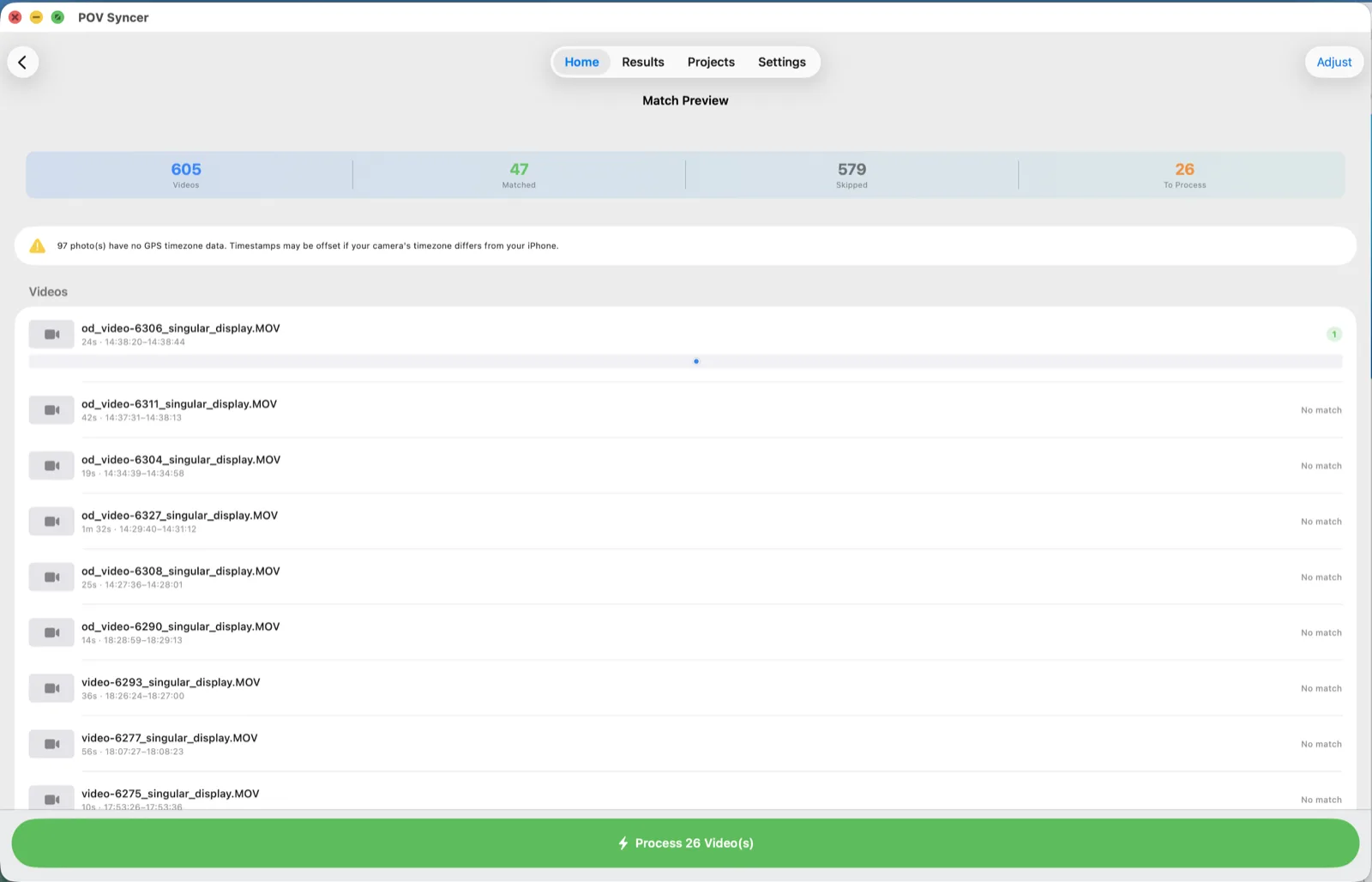Select od_video-6304_singular_display.MOV filename
Viewport: 1372px width, 882px height.
click(x=181, y=460)
